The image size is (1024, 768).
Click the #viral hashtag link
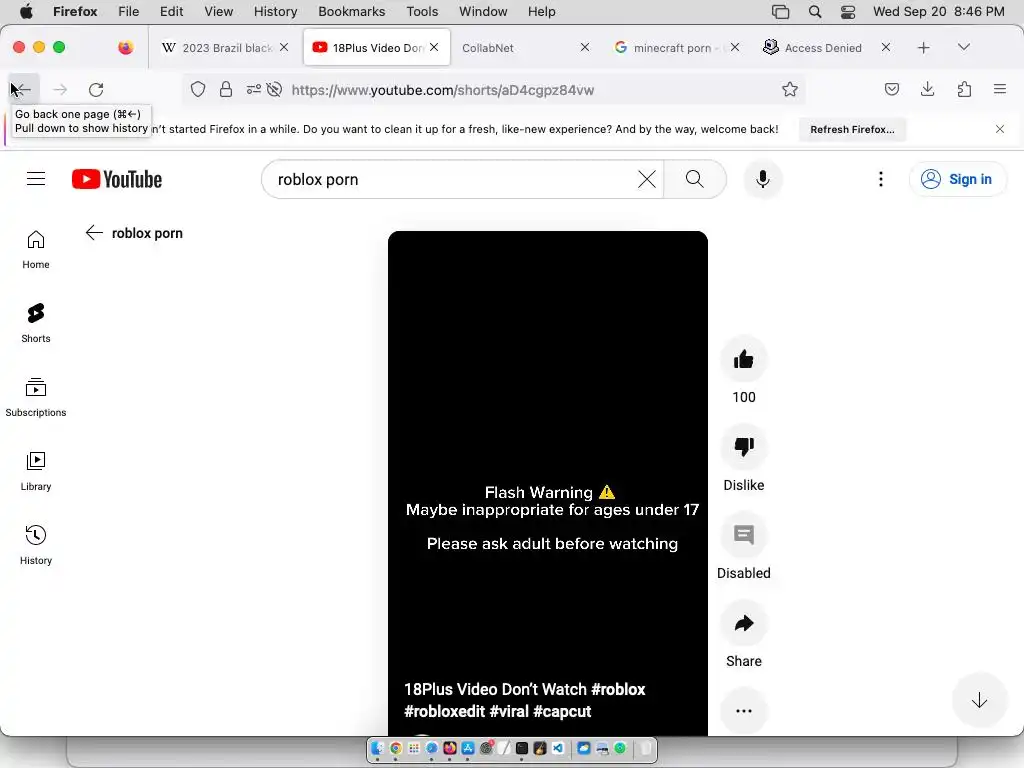(509, 711)
